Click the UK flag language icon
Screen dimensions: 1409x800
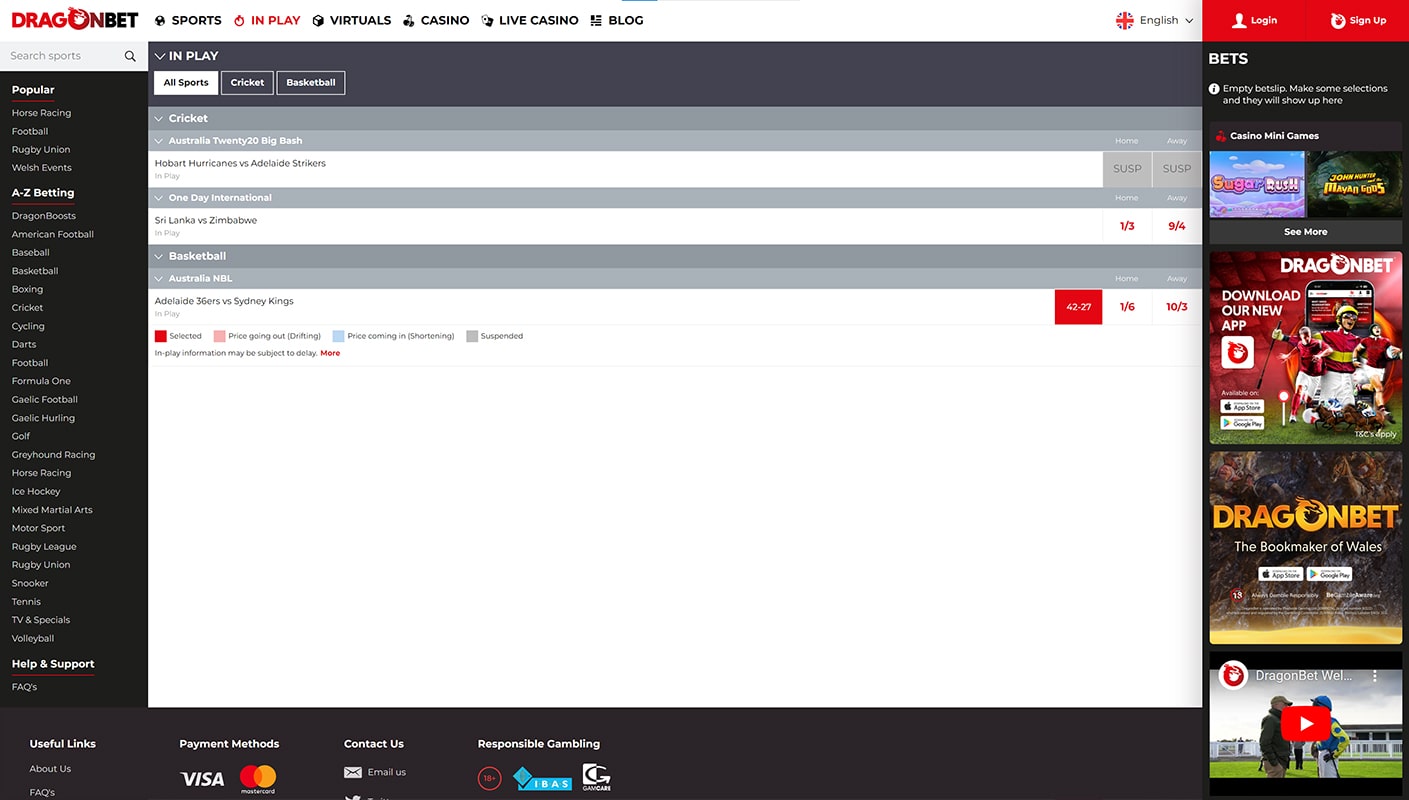click(x=1125, y=20)
